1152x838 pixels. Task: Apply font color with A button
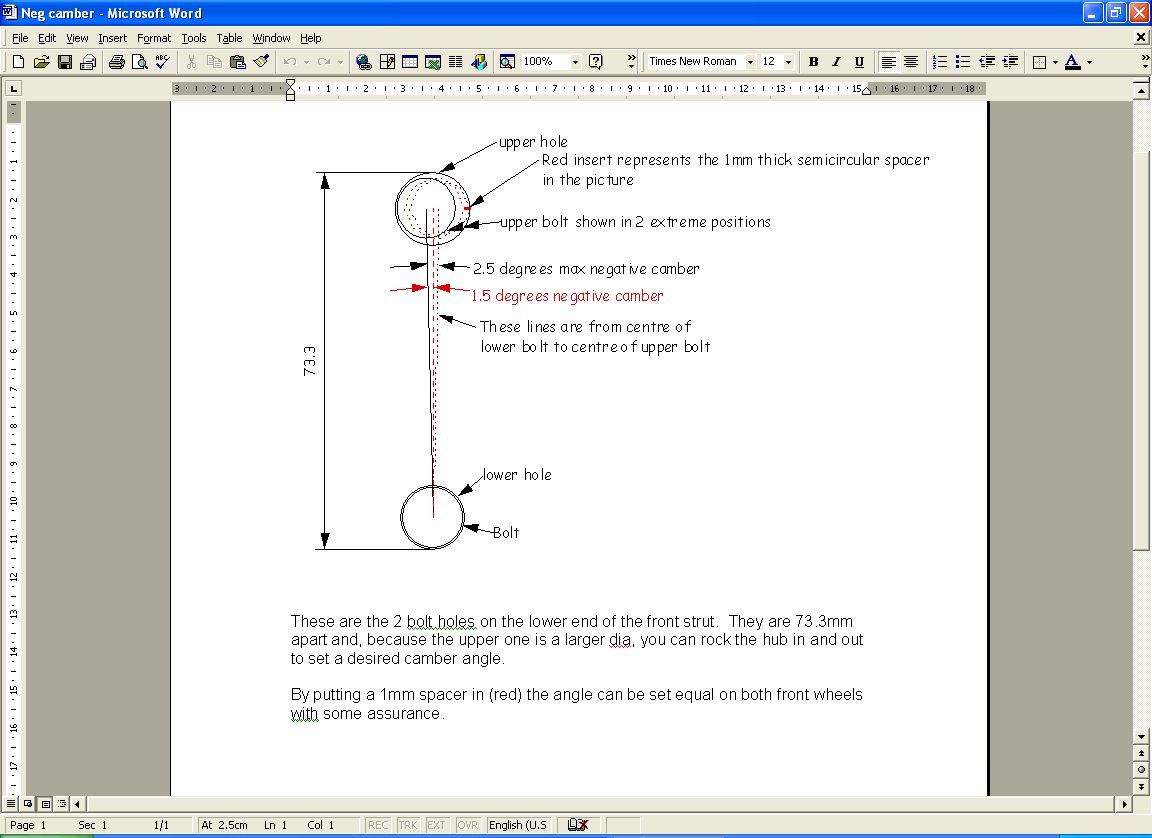pos(1073,62)
